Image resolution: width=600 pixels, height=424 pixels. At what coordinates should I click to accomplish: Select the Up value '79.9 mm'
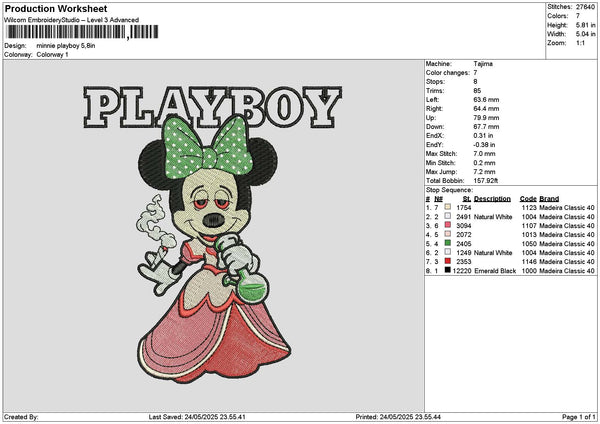click(486, 118)
